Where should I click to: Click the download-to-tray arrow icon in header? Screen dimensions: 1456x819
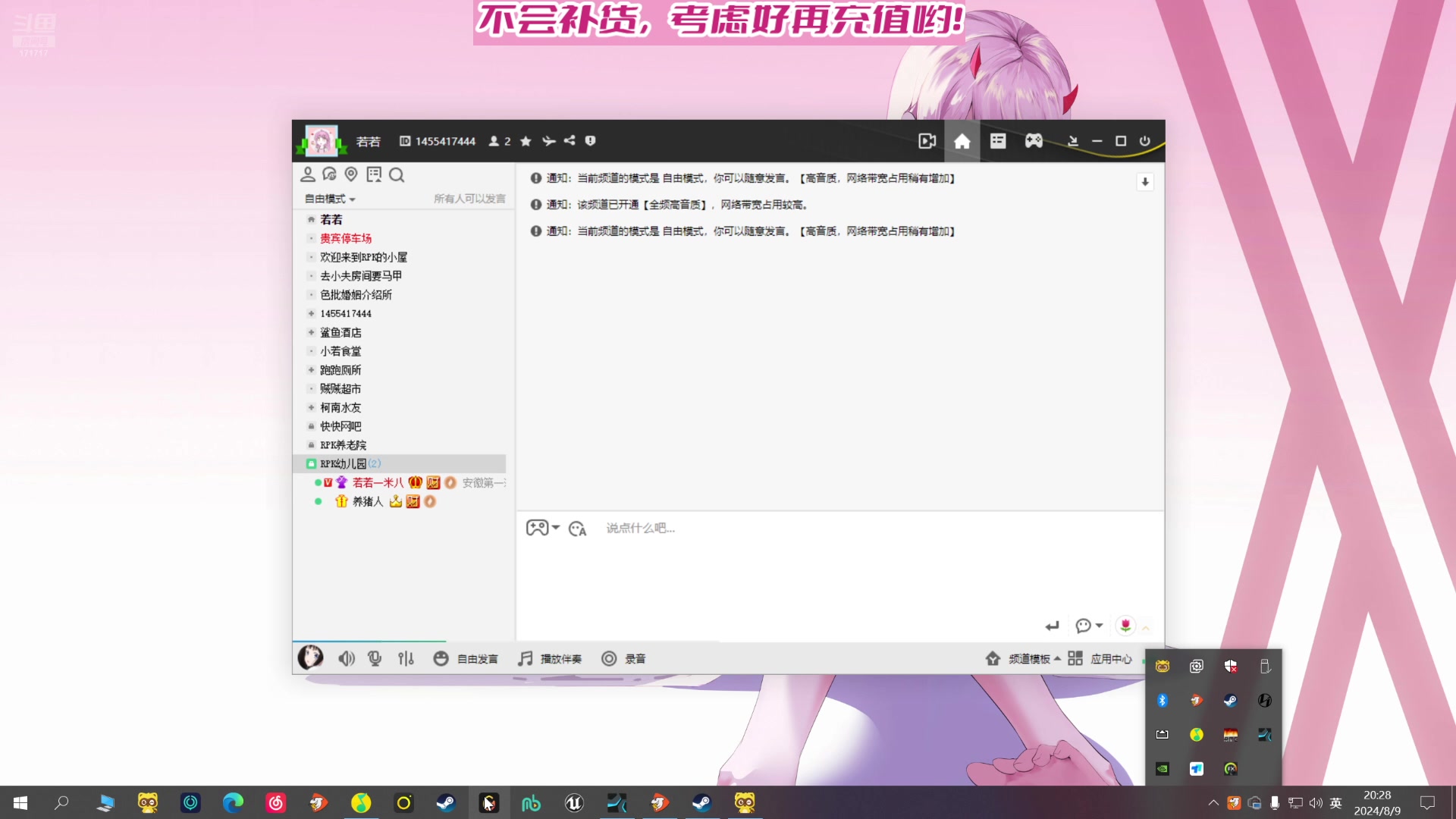pyautogui.click(x=1072, y=141)
